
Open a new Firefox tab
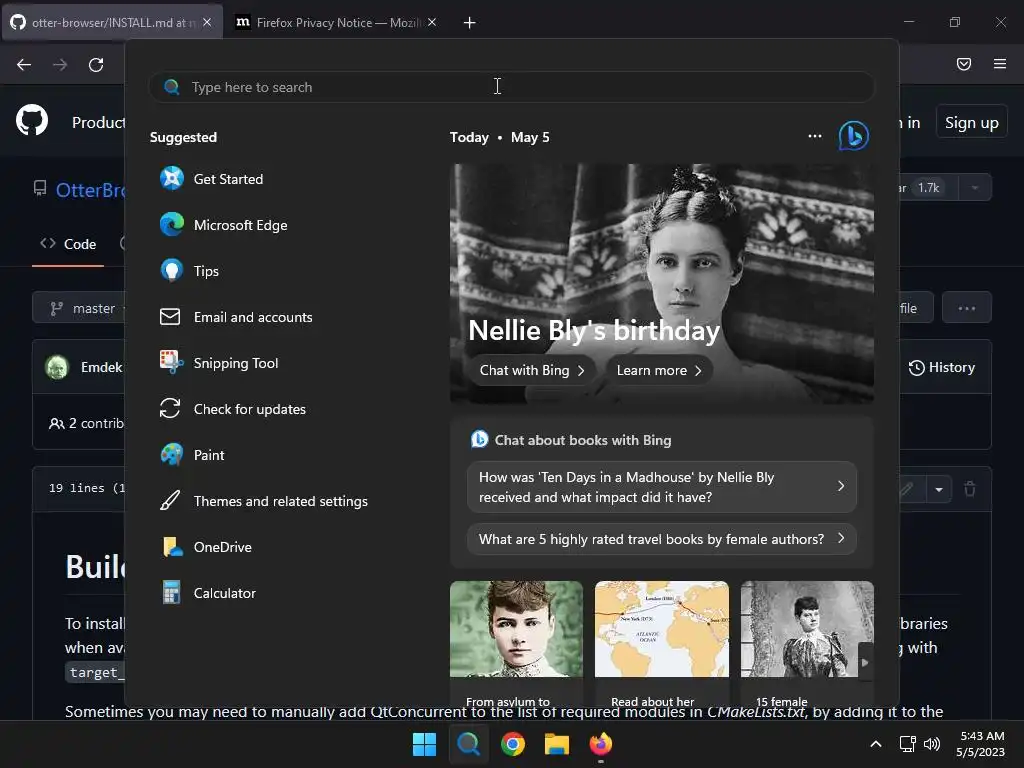pyautogui.click(x=470, y=23)
